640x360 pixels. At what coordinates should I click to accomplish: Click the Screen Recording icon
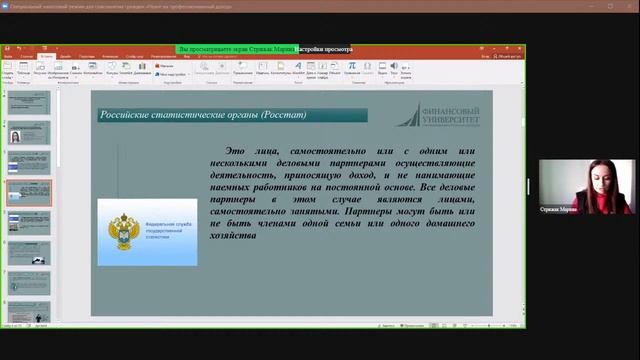click(406, 71)
